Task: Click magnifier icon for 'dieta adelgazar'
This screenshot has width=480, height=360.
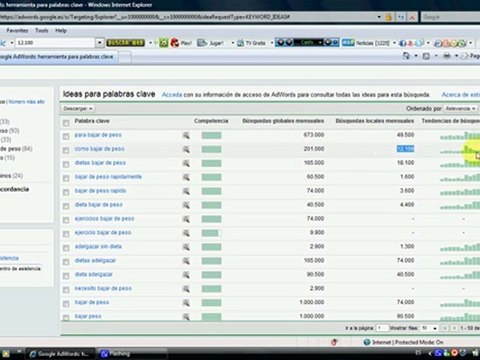Action: click(186, 275)
